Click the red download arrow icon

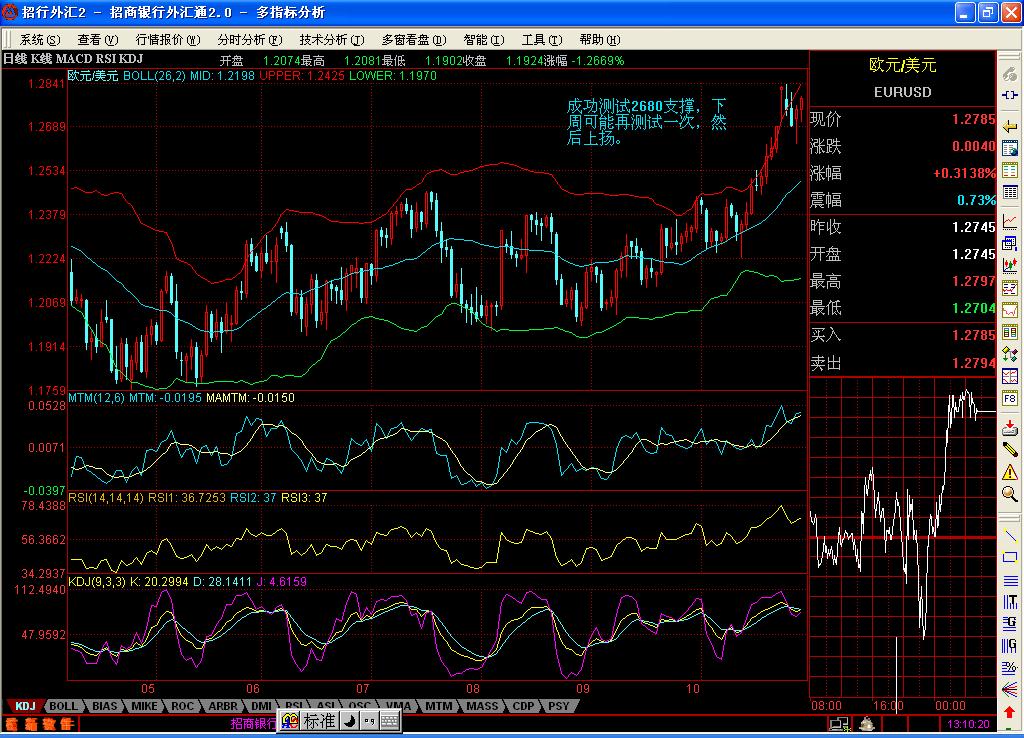tap(1010, 428)
